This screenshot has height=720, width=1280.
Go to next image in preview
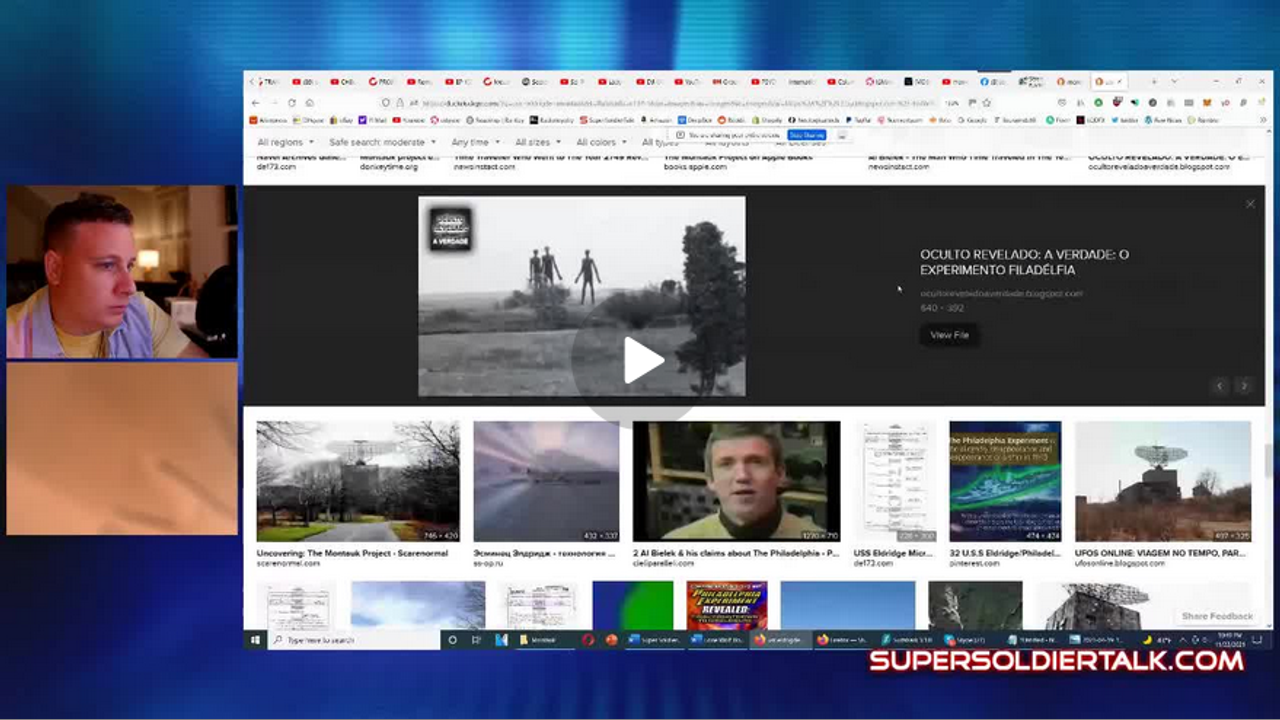click(x=1243, y=386)
